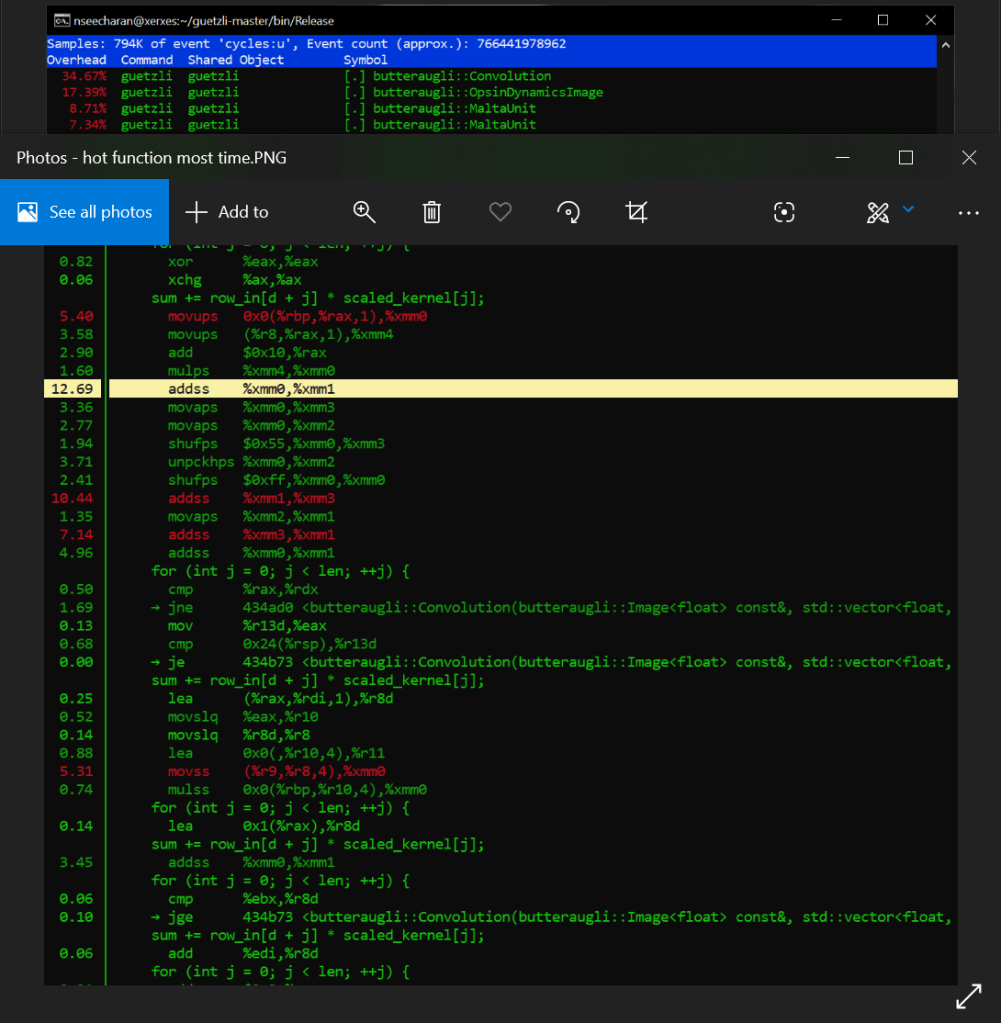The width and height of the screenshot is (1001, 1023).
Task: Maximize the Photos window
Action: click(906, 158)
